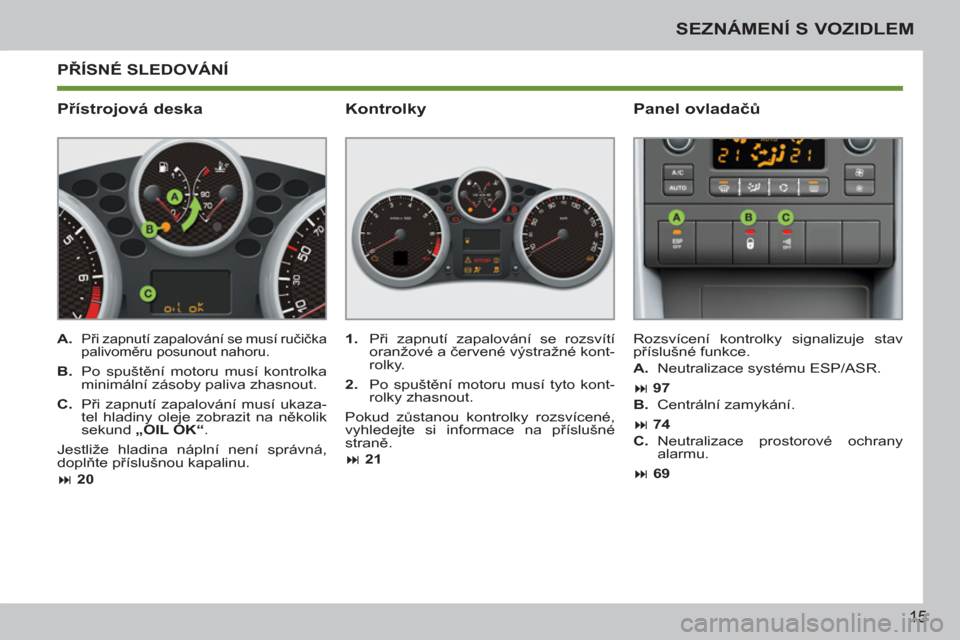Click the central locking padlock button
This screenshot has height=640, width=960.
750,243
